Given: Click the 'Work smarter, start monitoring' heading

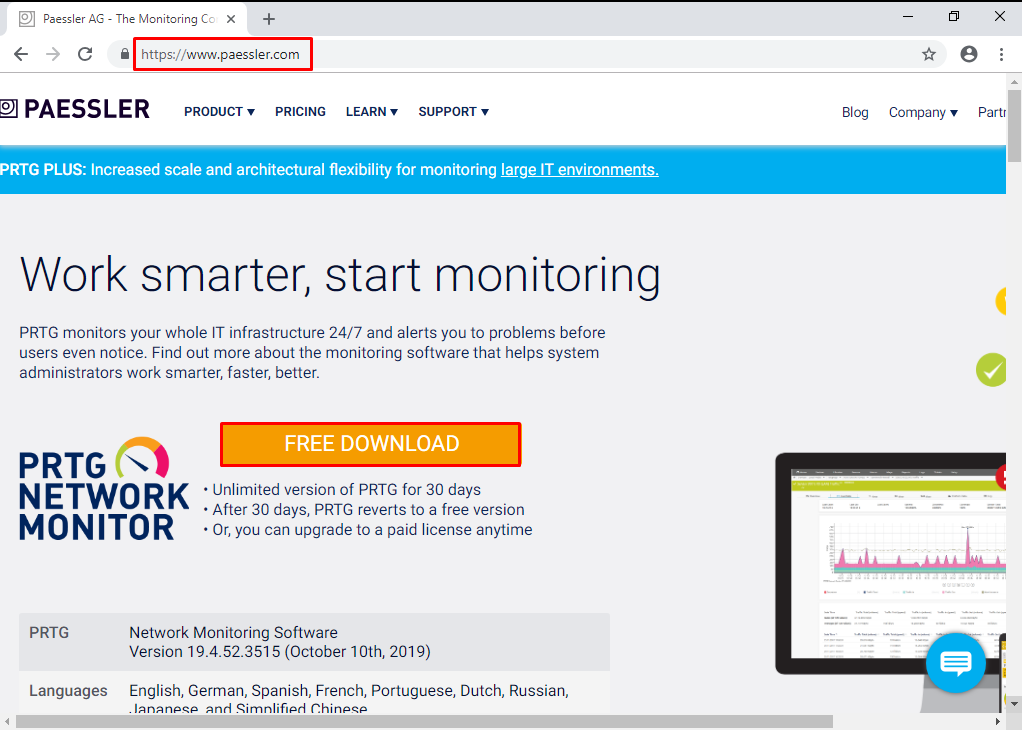Looking at the screenshot, I should 340,275.
